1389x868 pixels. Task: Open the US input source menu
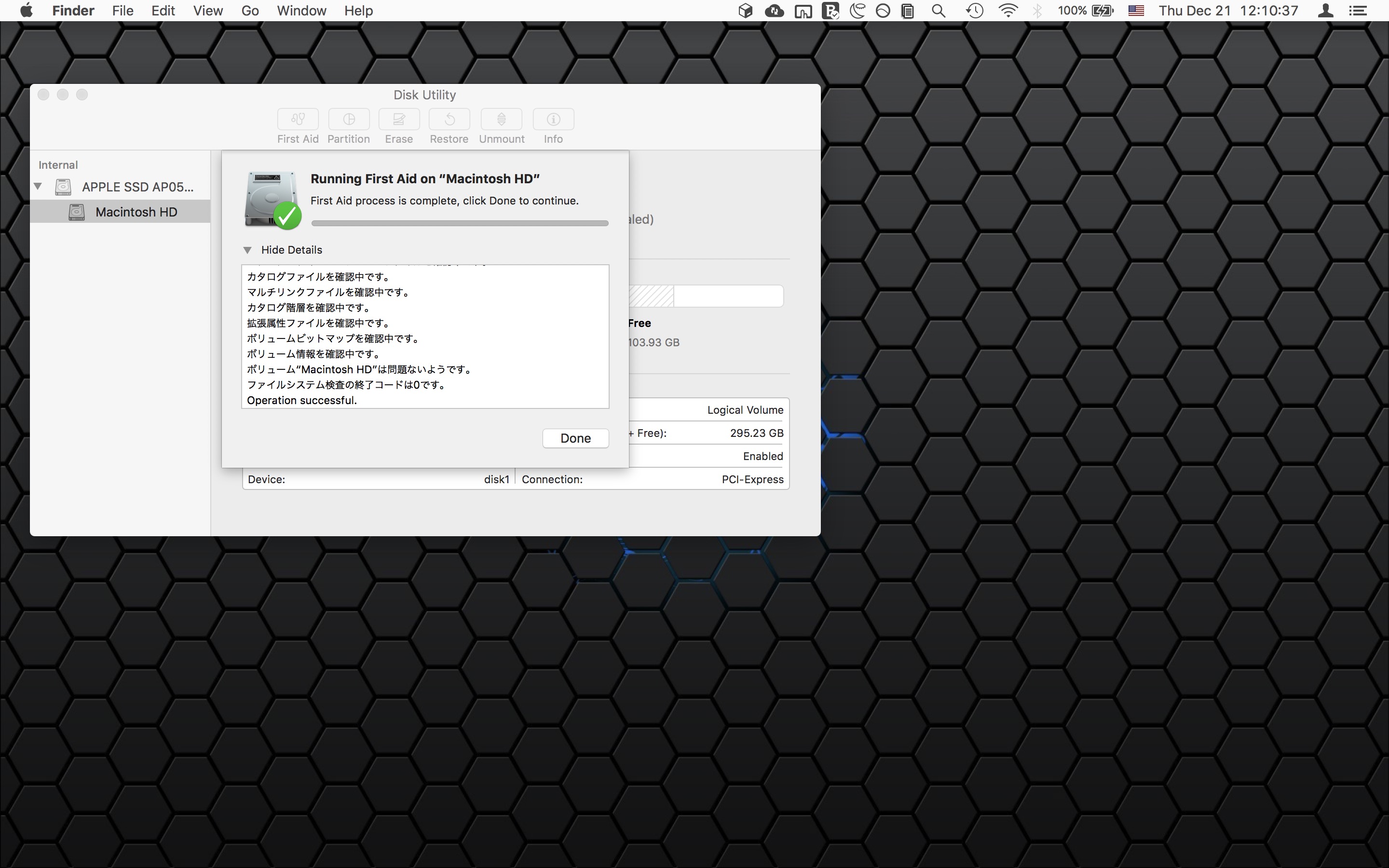(x=1136, y=11)
